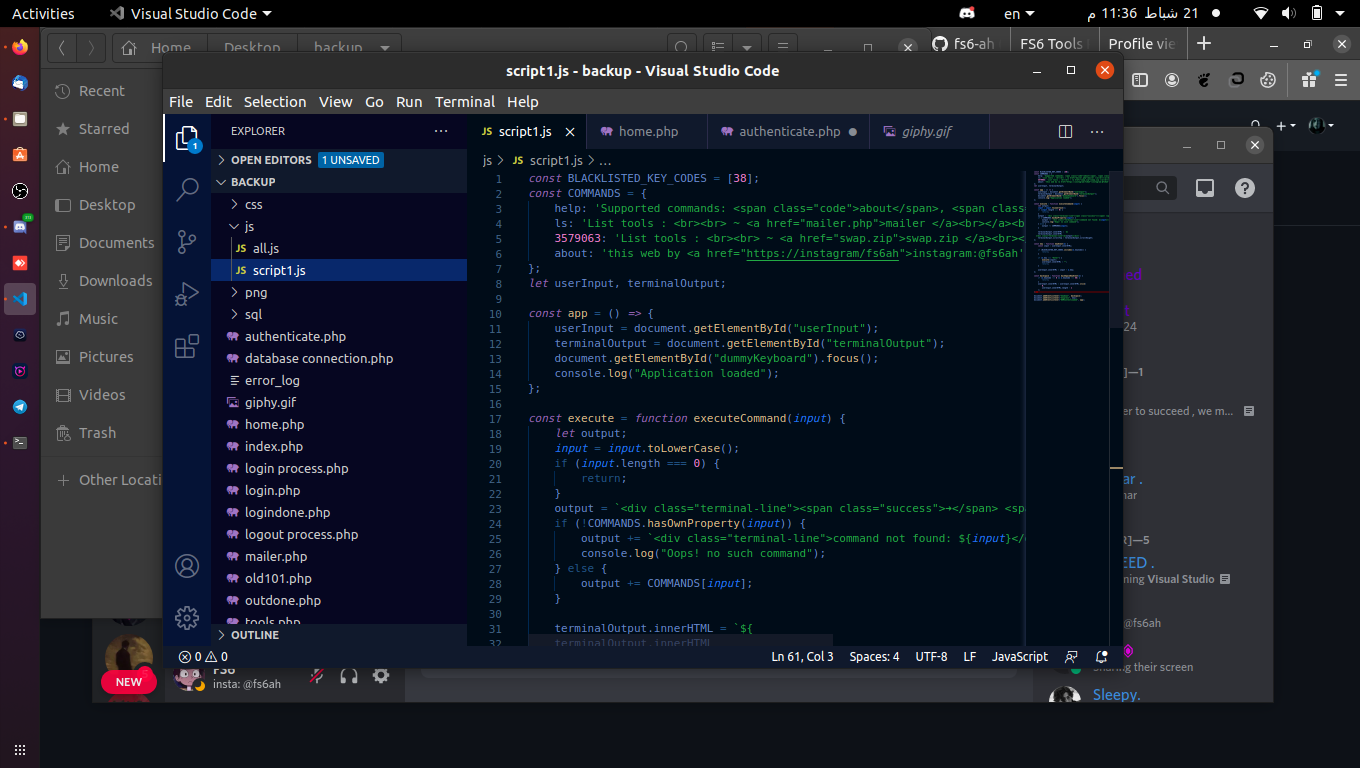This screenshot has height=768, width=1360.
Task: Collapse the js folder
Action: coord(249,226)
